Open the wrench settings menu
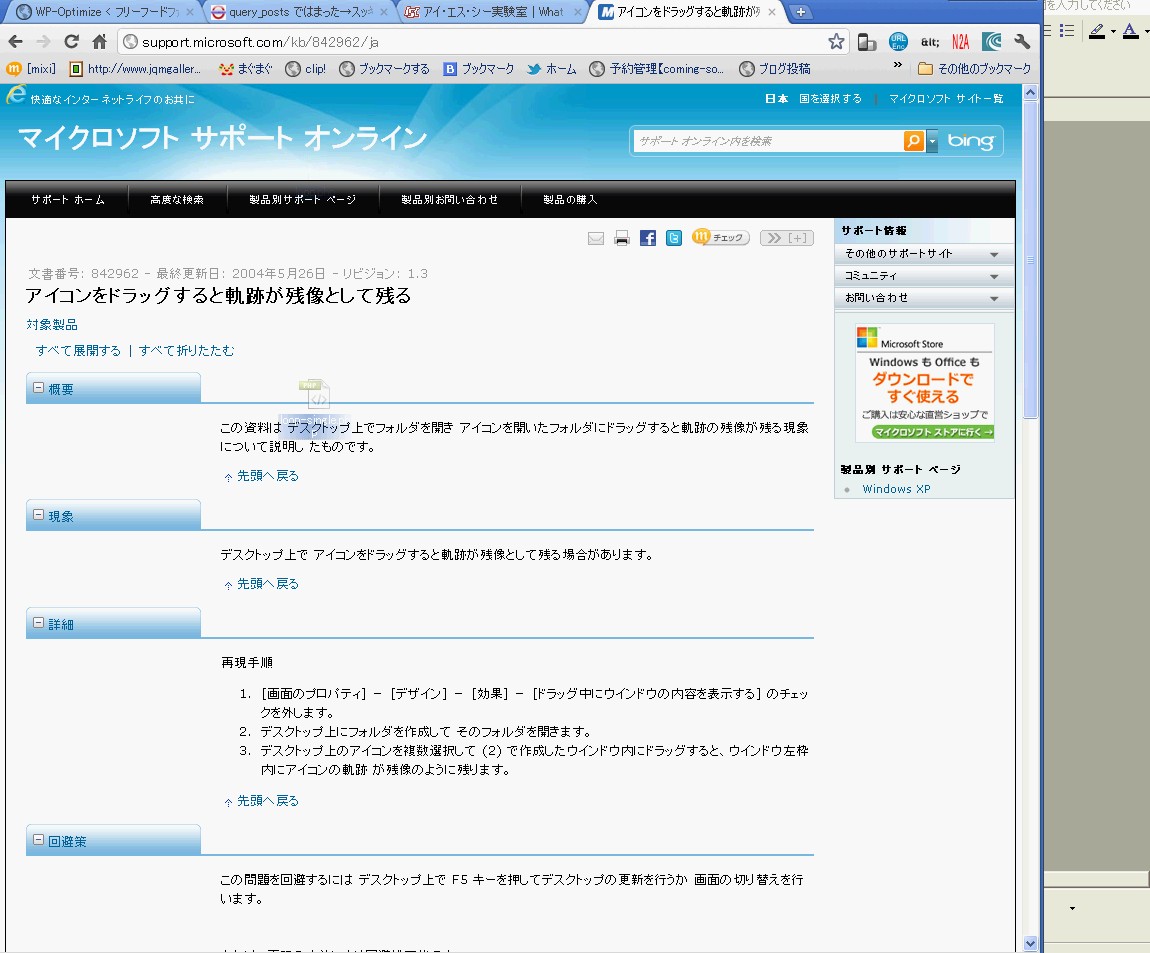The height and width of the screenshot is (953, 1150). click(1022, 42)
